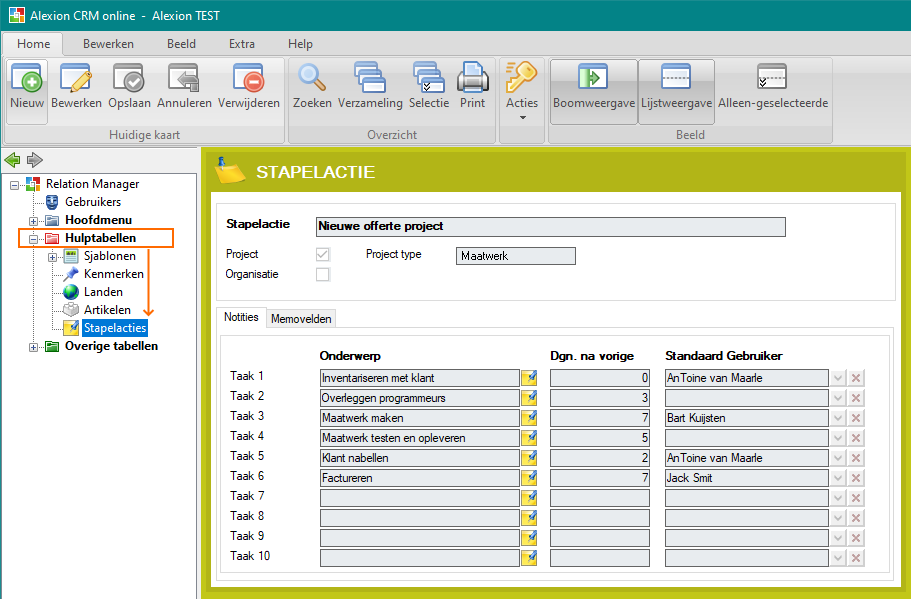Open user dropdown for Taak 3

(x=838, y=418)
